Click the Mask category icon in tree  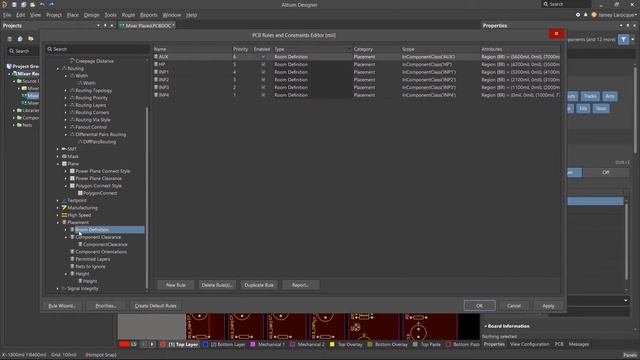64,156
